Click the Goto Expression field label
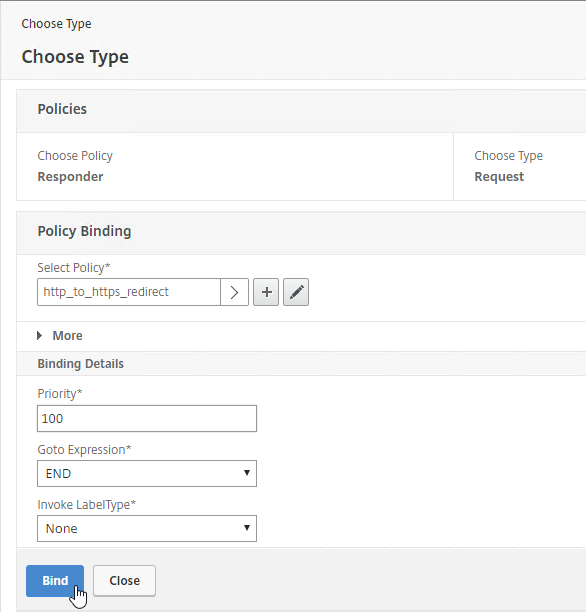 tap(84, 450)
